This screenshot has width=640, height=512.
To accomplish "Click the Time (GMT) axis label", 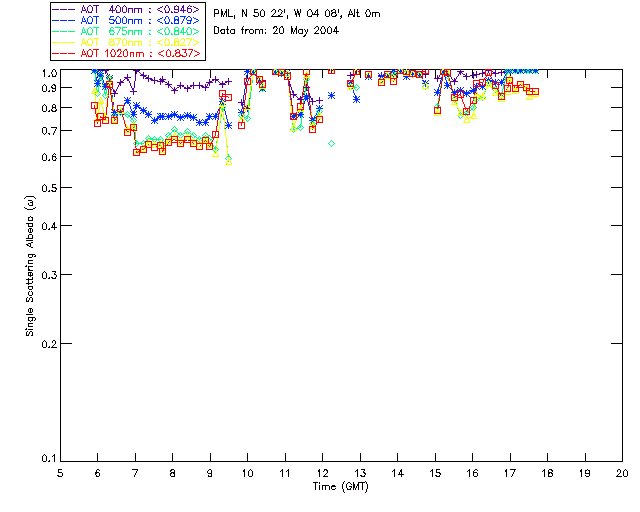I will click(x=340, y=487).
